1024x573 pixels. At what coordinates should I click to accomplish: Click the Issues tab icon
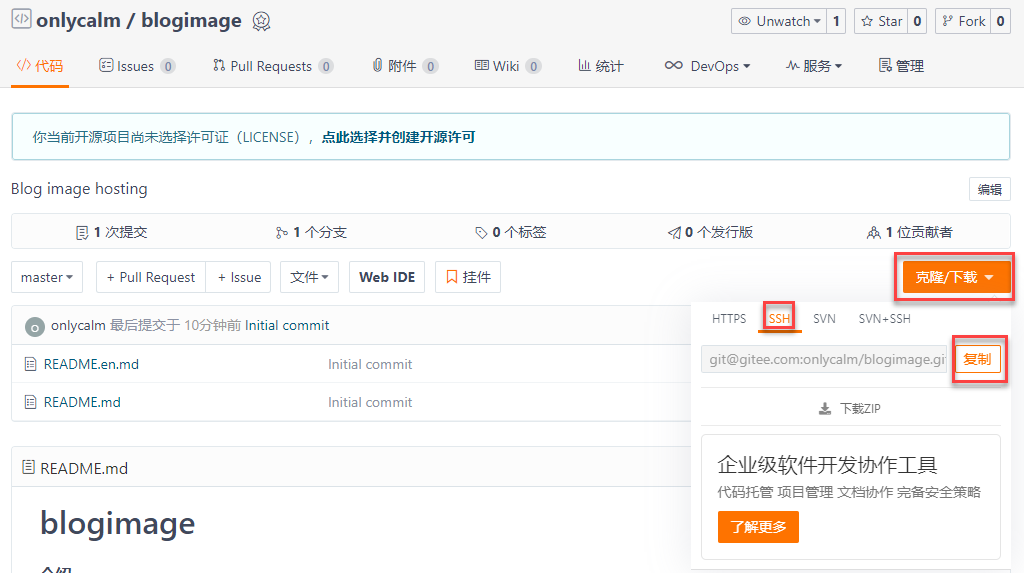[x=106, y=65]
